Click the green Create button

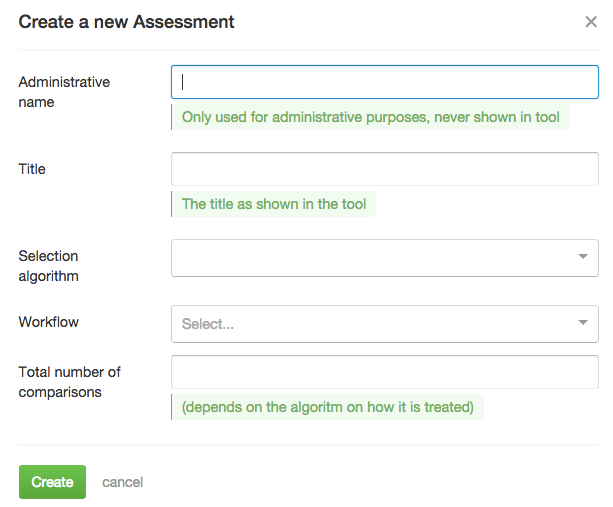click(x=52, y=482)
